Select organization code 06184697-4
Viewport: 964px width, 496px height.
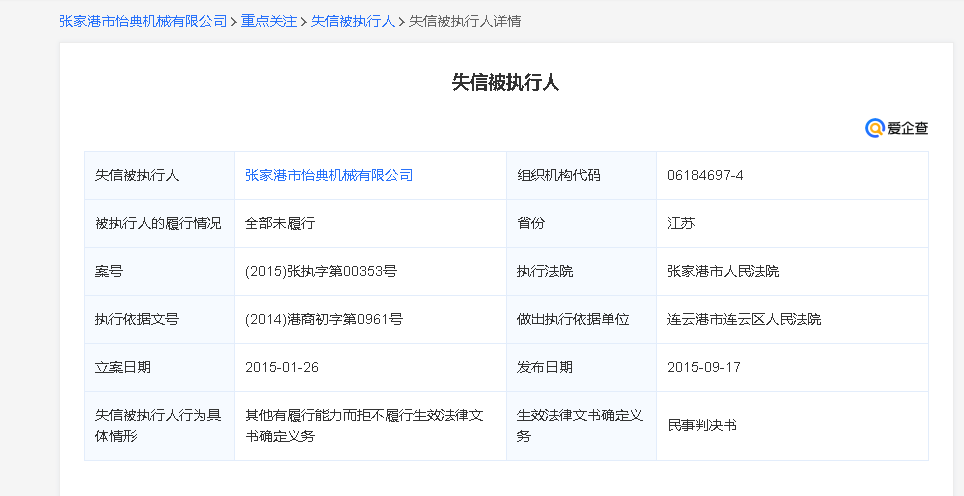tap(705, 175)
